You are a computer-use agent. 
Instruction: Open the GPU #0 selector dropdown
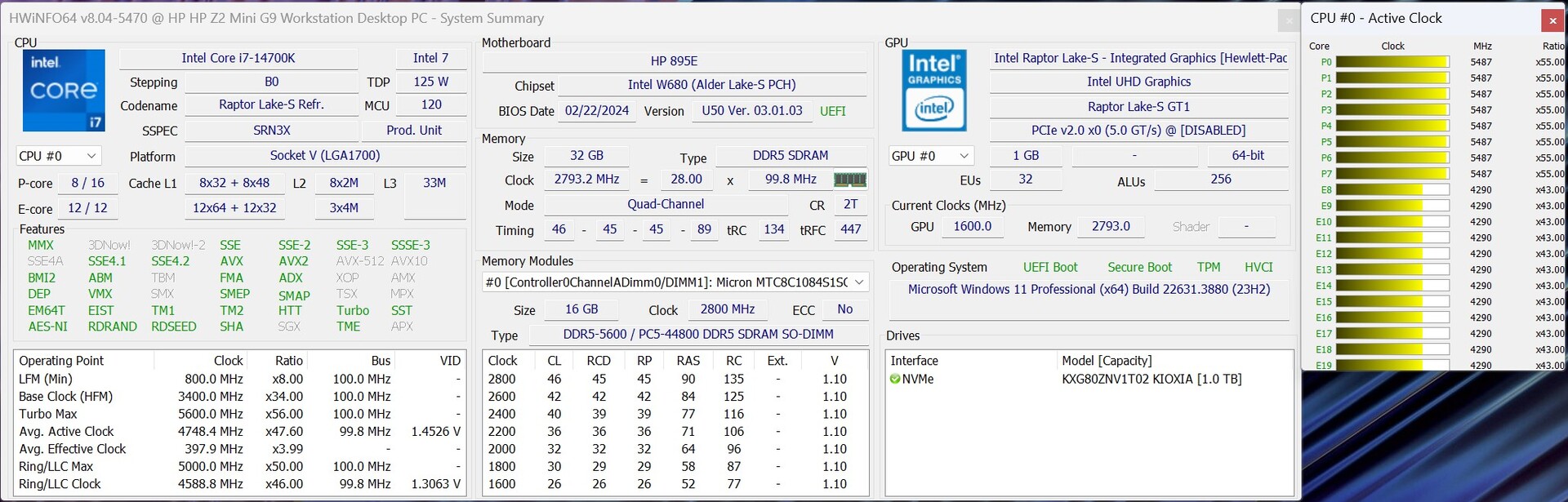coord(932,156)
